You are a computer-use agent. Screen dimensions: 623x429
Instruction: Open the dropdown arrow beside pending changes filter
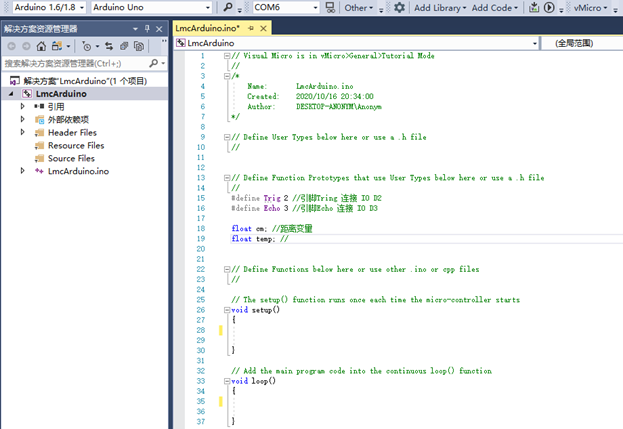(97, 46)
